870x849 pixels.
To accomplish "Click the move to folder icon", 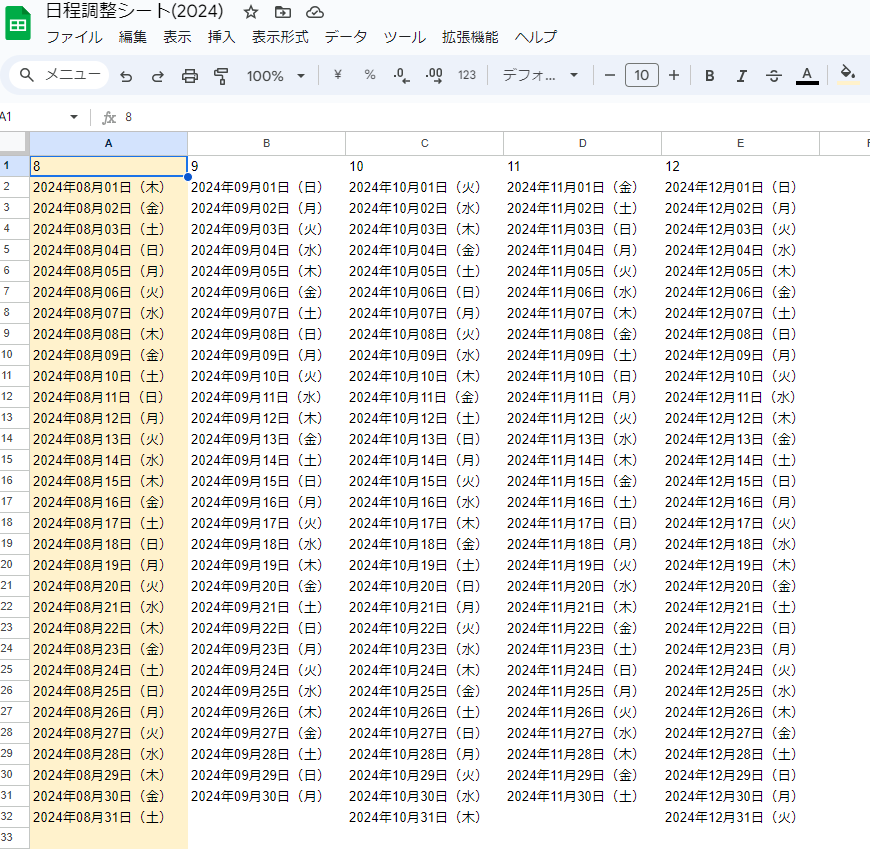I will click(282, 12).
